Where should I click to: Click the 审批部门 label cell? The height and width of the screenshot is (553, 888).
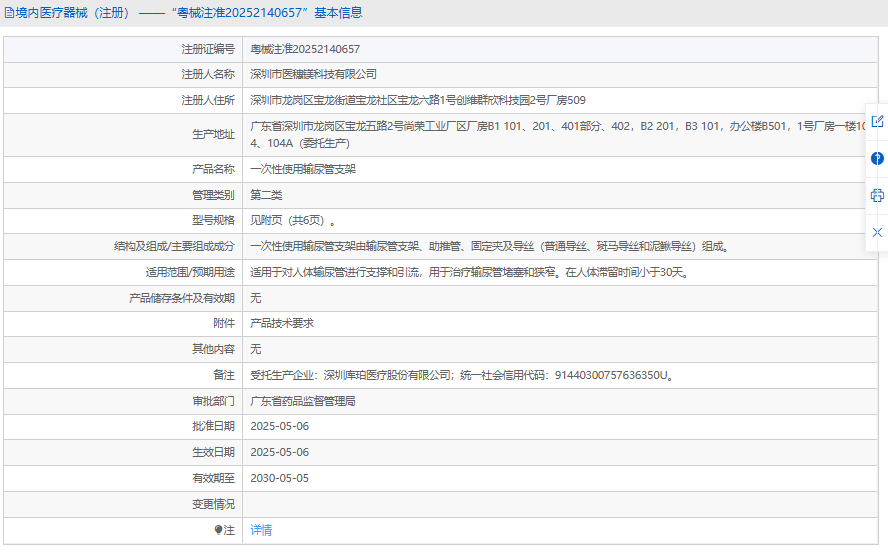[123, 402]
